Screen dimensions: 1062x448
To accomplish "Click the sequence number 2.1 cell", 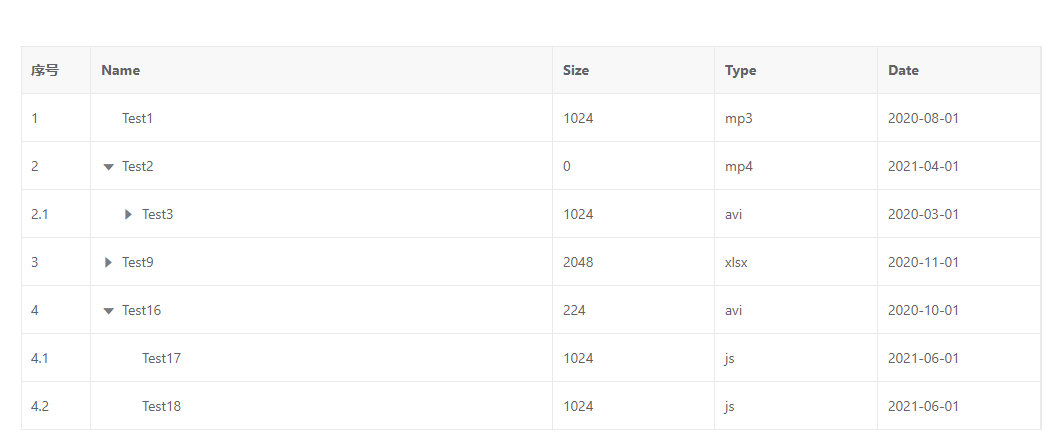I will (x=40, y=214).
